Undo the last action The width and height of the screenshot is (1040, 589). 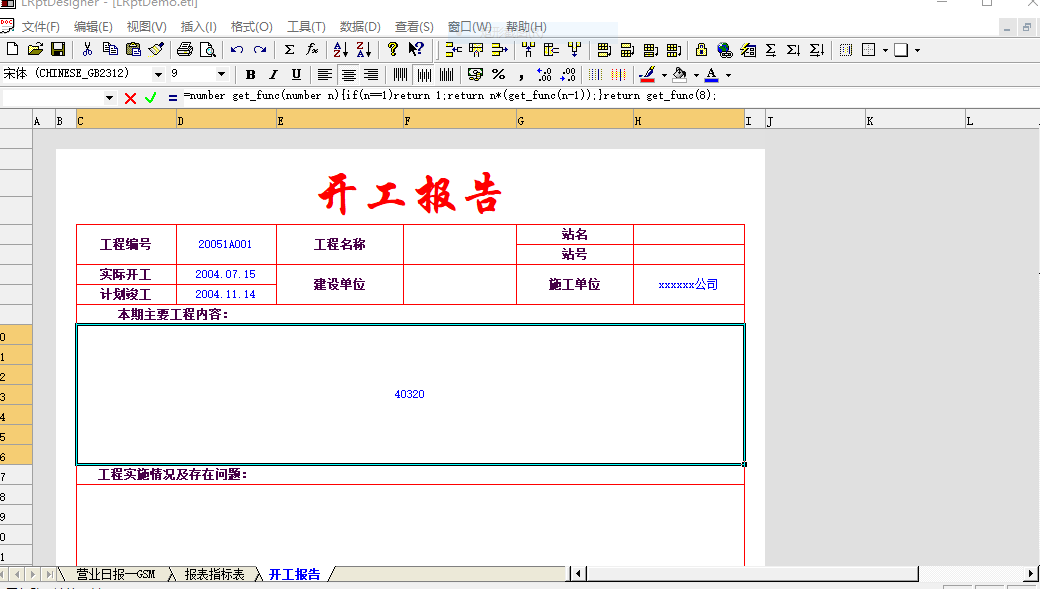(x=237, y=49)
